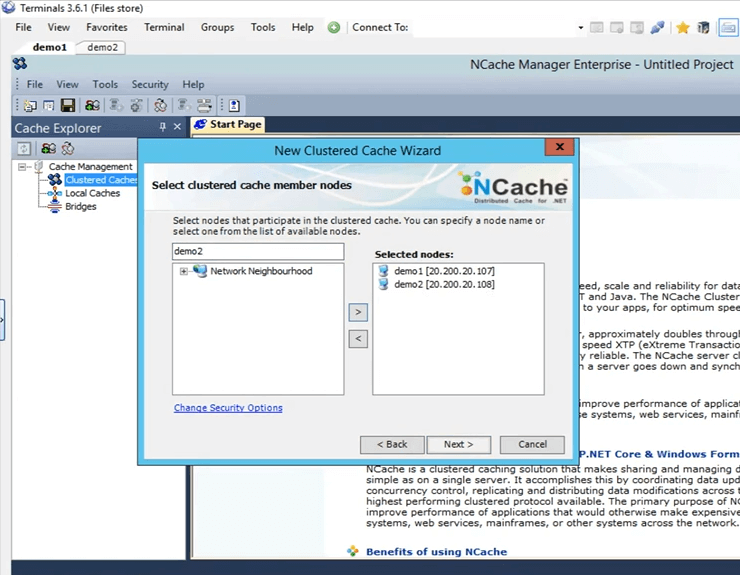
Task: Click the demo1 server icon in Selected nodes
Action: 383,271
